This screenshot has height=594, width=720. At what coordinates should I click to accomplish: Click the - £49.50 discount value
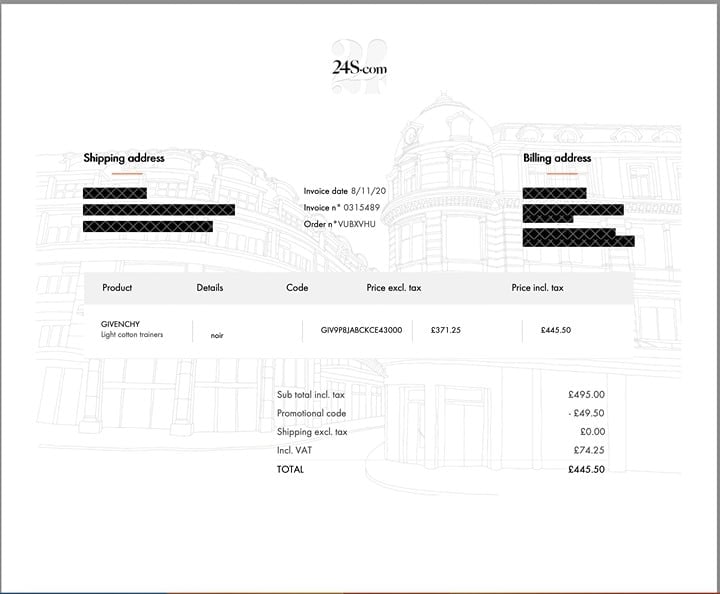pyautogui.click(x=586, y=413)
